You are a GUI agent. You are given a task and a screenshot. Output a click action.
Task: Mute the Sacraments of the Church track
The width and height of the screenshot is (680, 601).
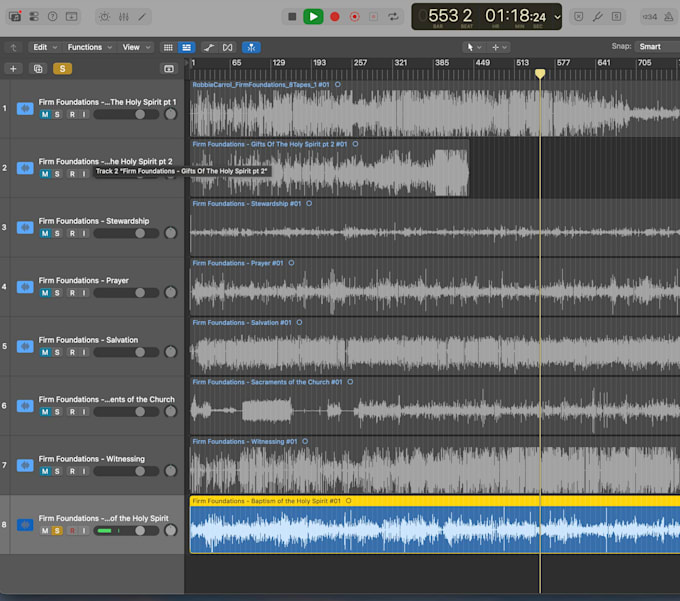[x=45, y=412]
